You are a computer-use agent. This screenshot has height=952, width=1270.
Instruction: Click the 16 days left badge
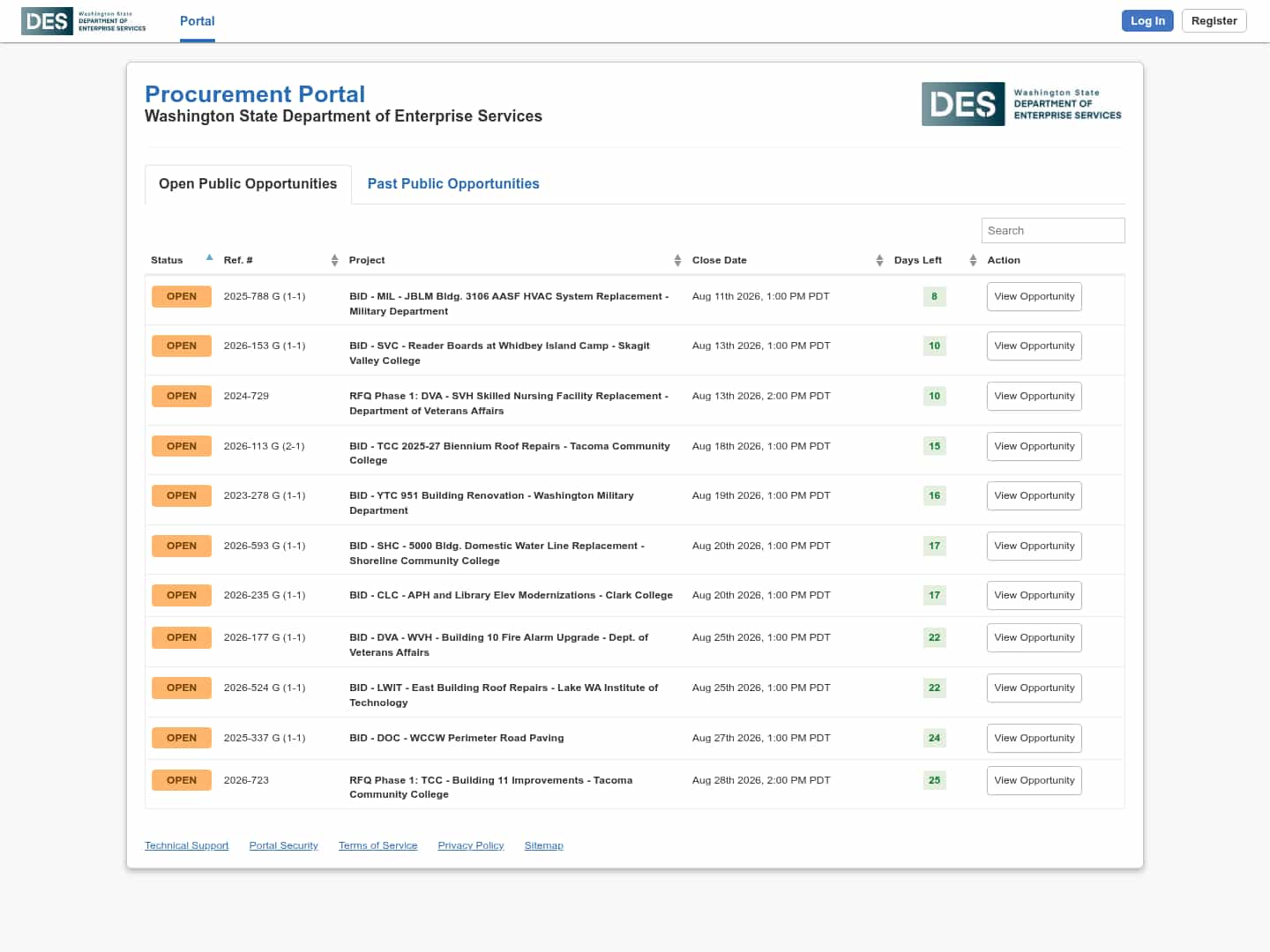934,496
